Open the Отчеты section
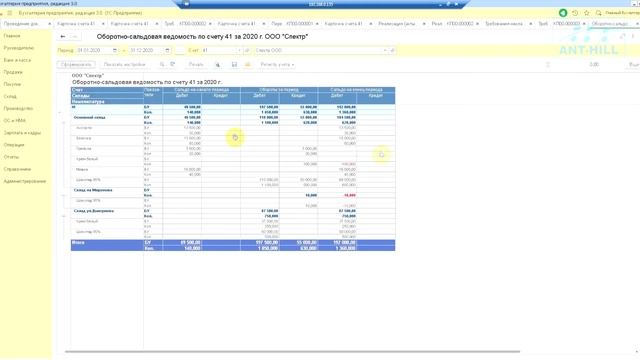 tap(11, 157)
